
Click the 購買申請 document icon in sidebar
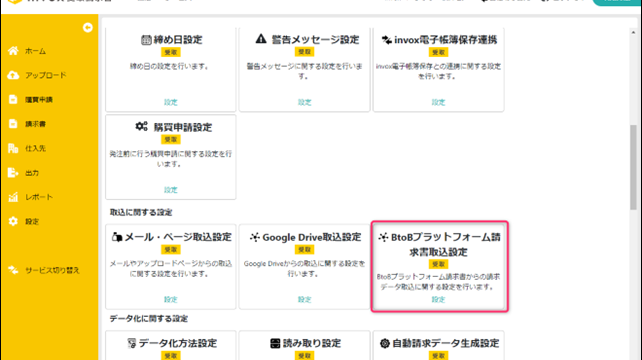[x=13, y=100]
